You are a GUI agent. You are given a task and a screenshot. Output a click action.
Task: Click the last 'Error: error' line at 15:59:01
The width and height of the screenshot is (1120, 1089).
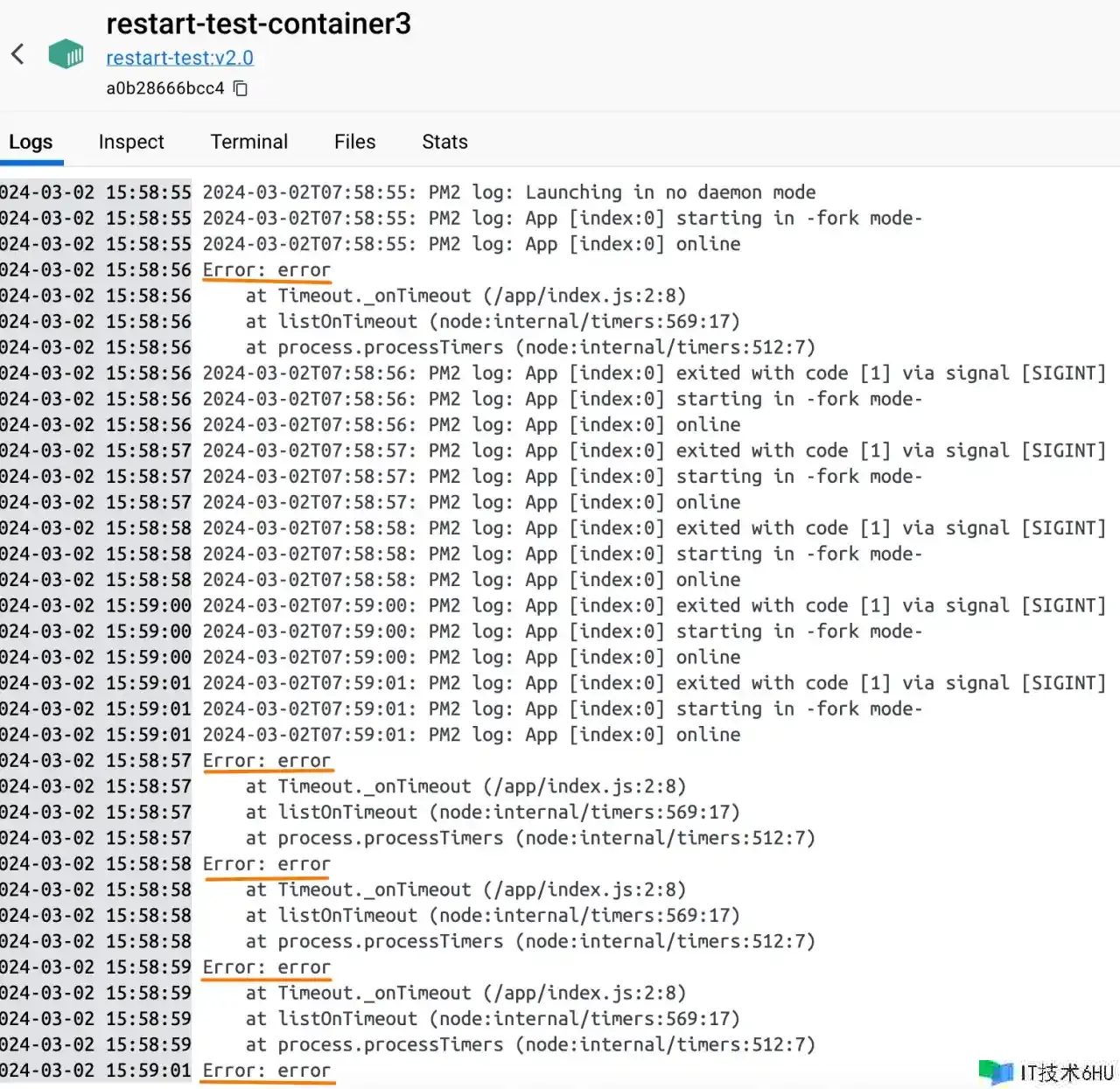point(267,1071)
